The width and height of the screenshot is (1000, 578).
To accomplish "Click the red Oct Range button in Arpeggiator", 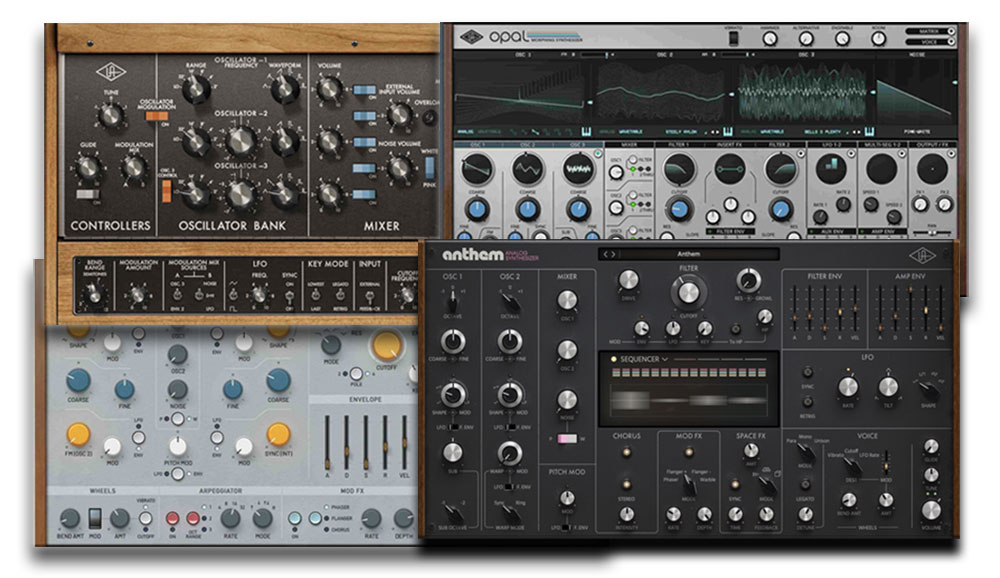I will tap(193, 518).
